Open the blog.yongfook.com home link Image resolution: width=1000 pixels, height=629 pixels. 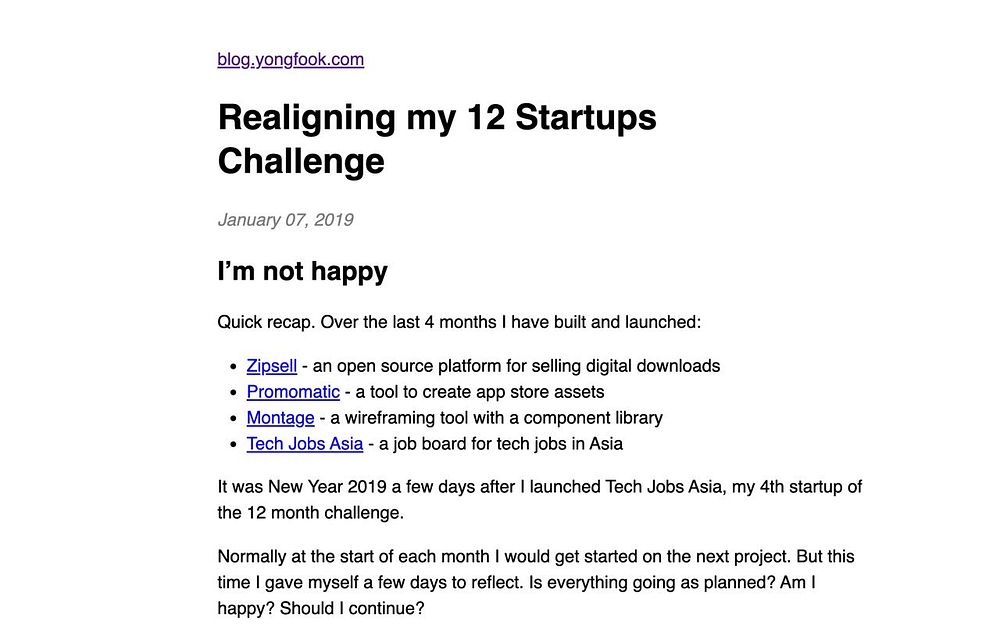(290, 59)
